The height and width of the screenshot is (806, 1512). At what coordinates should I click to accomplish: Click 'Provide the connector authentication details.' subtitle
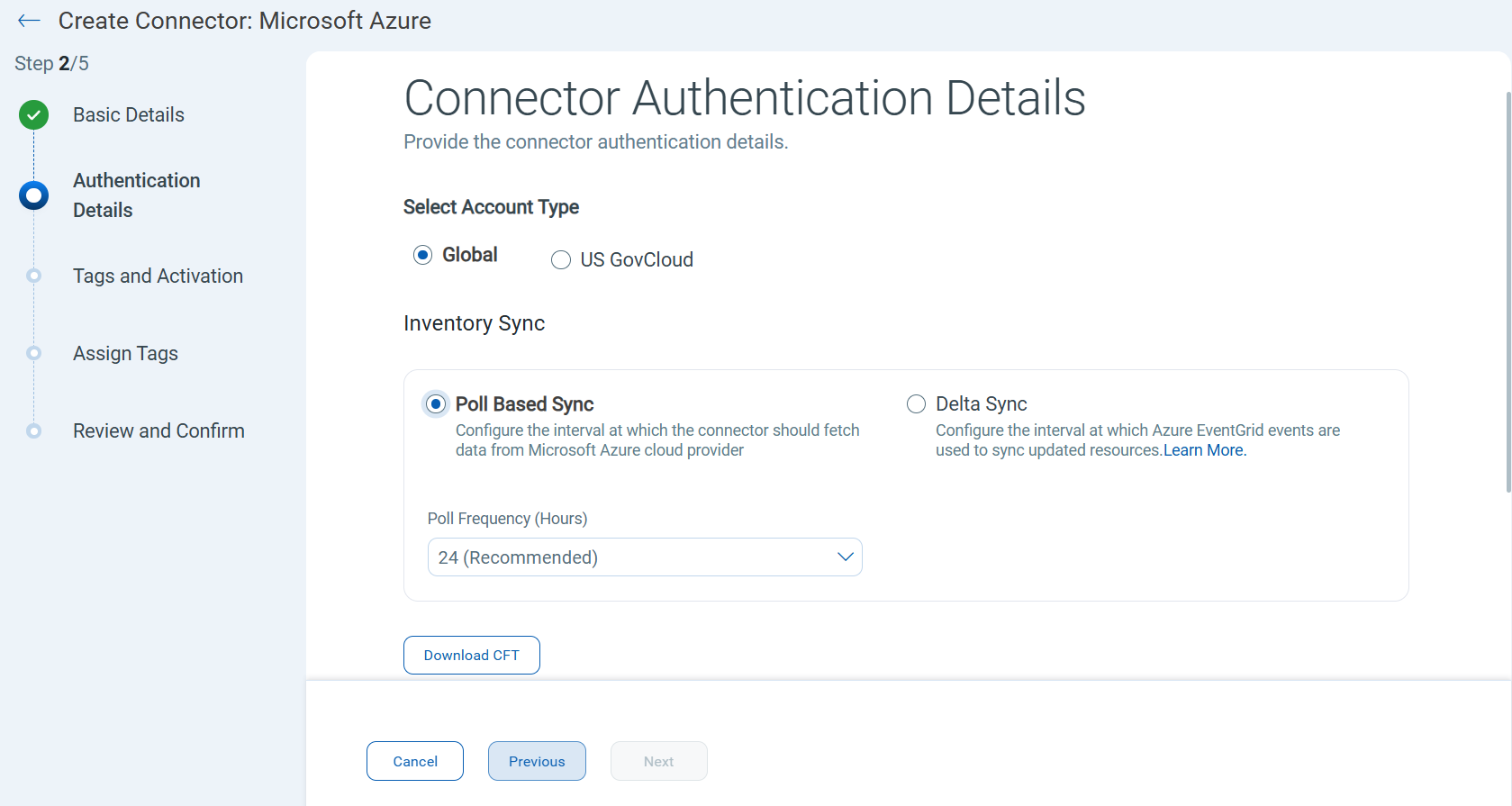[596, 142]
